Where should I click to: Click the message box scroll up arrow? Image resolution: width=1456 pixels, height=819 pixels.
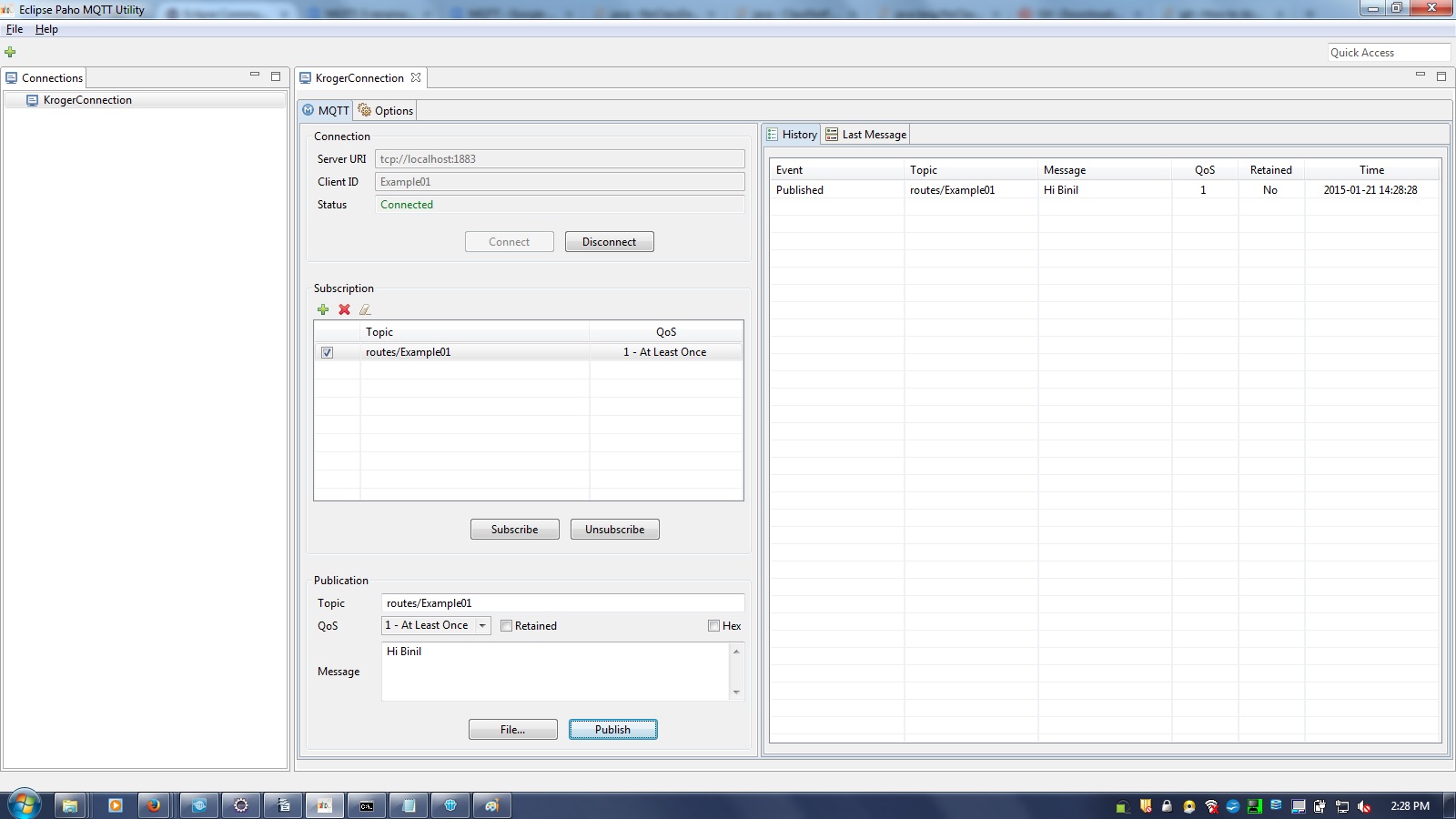[x=736, y=652]
